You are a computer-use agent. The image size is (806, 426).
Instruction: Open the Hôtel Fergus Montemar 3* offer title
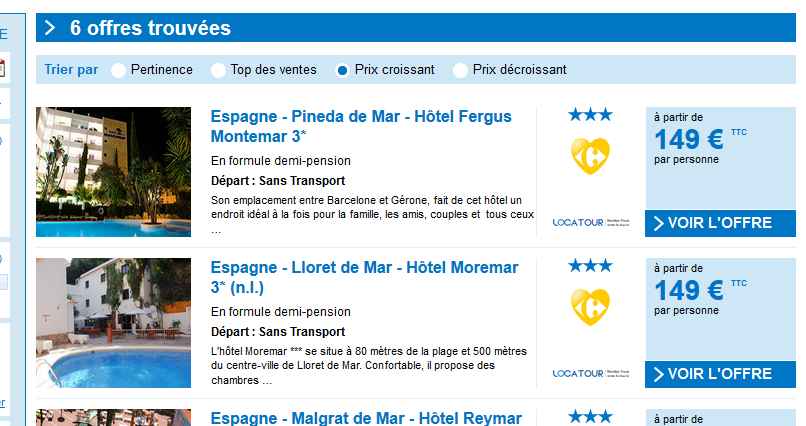click(x=361, y=125)
